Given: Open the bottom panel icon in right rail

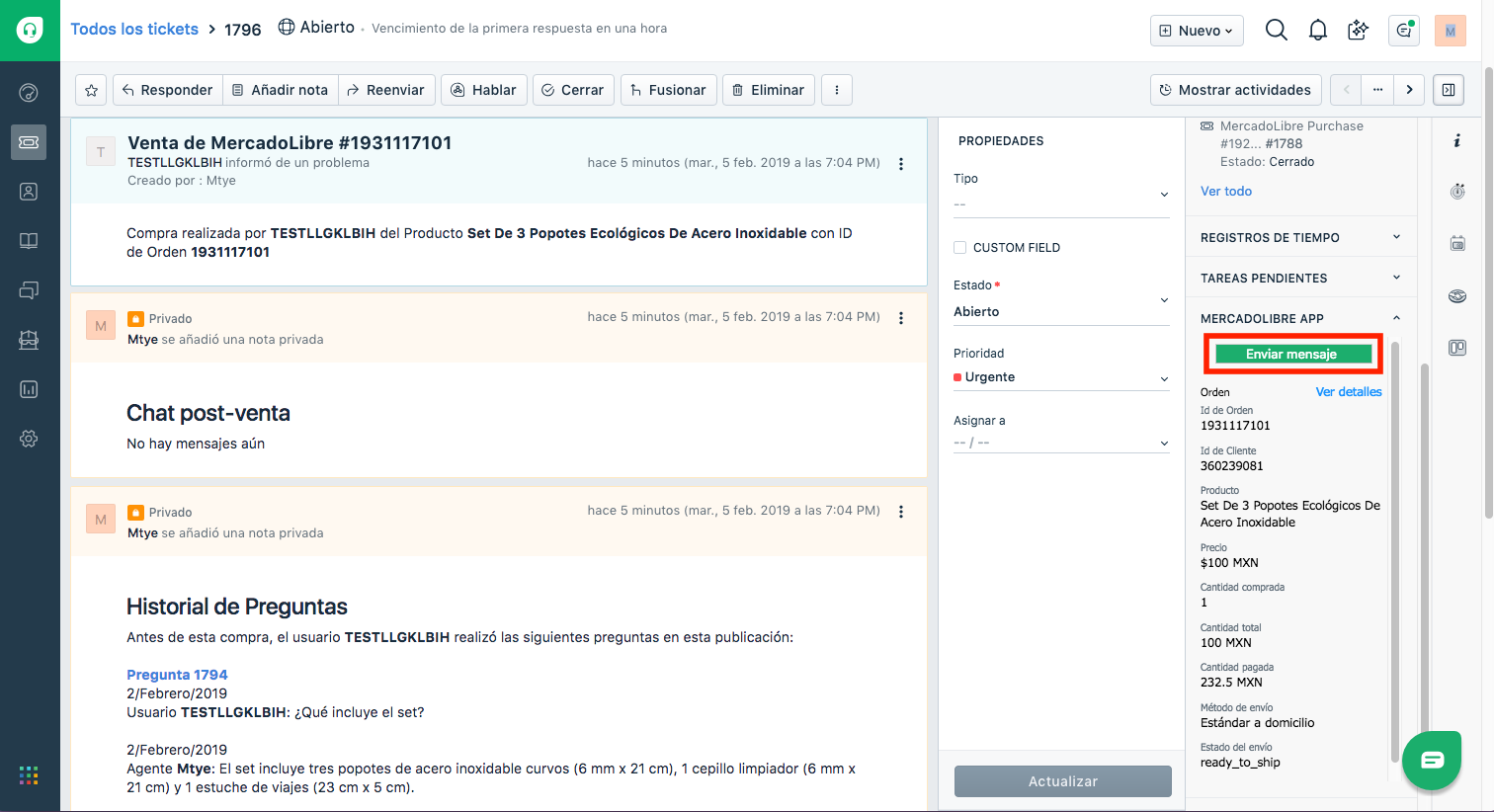Looking at the screenshot, I should click(x=1457, y=348).
